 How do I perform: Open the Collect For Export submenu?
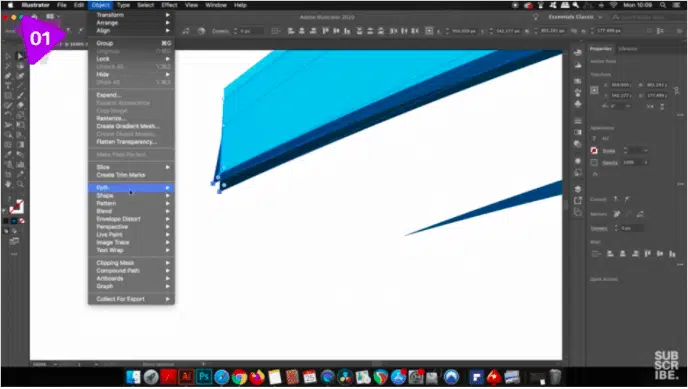[x=131, y=299]
